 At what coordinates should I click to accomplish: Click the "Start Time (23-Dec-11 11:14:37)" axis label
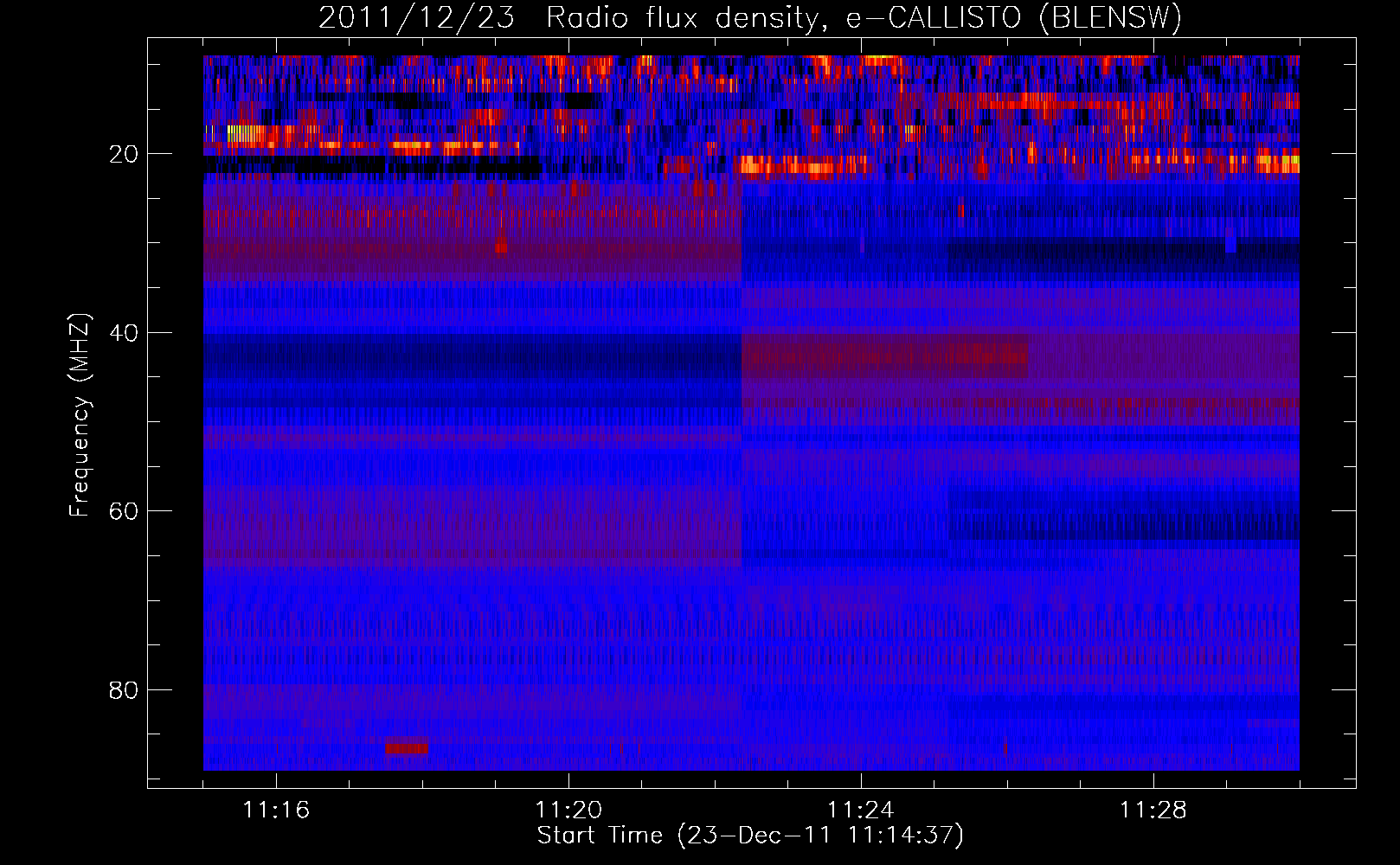click(x=750, y=836)
